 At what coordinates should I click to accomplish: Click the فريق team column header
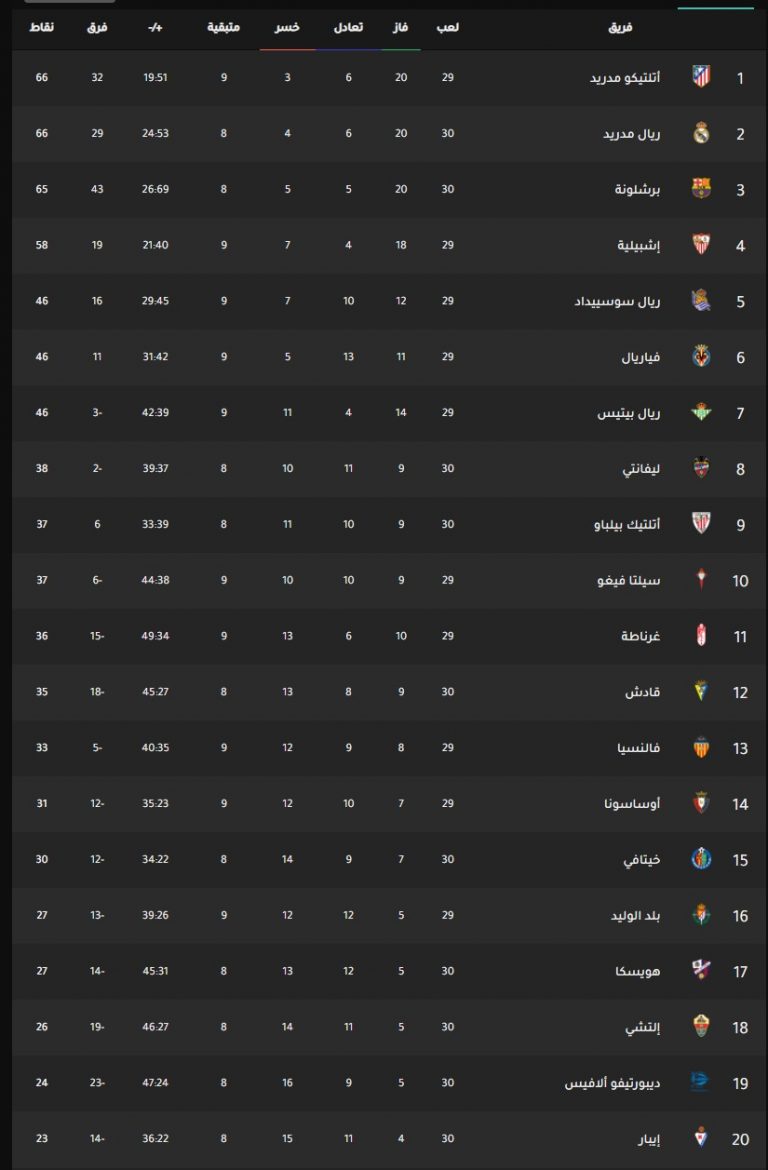(620, 27)
